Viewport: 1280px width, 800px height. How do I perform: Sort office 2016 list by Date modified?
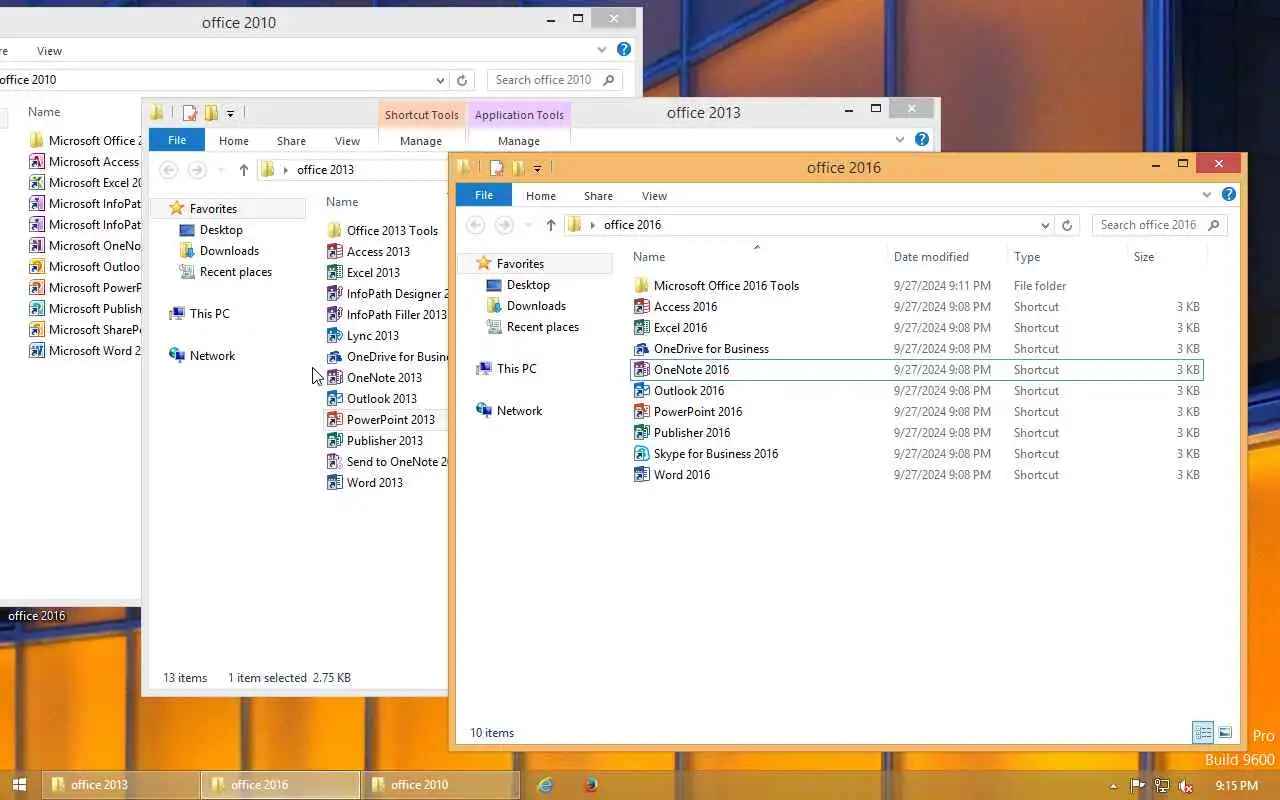tap(947, 257)
